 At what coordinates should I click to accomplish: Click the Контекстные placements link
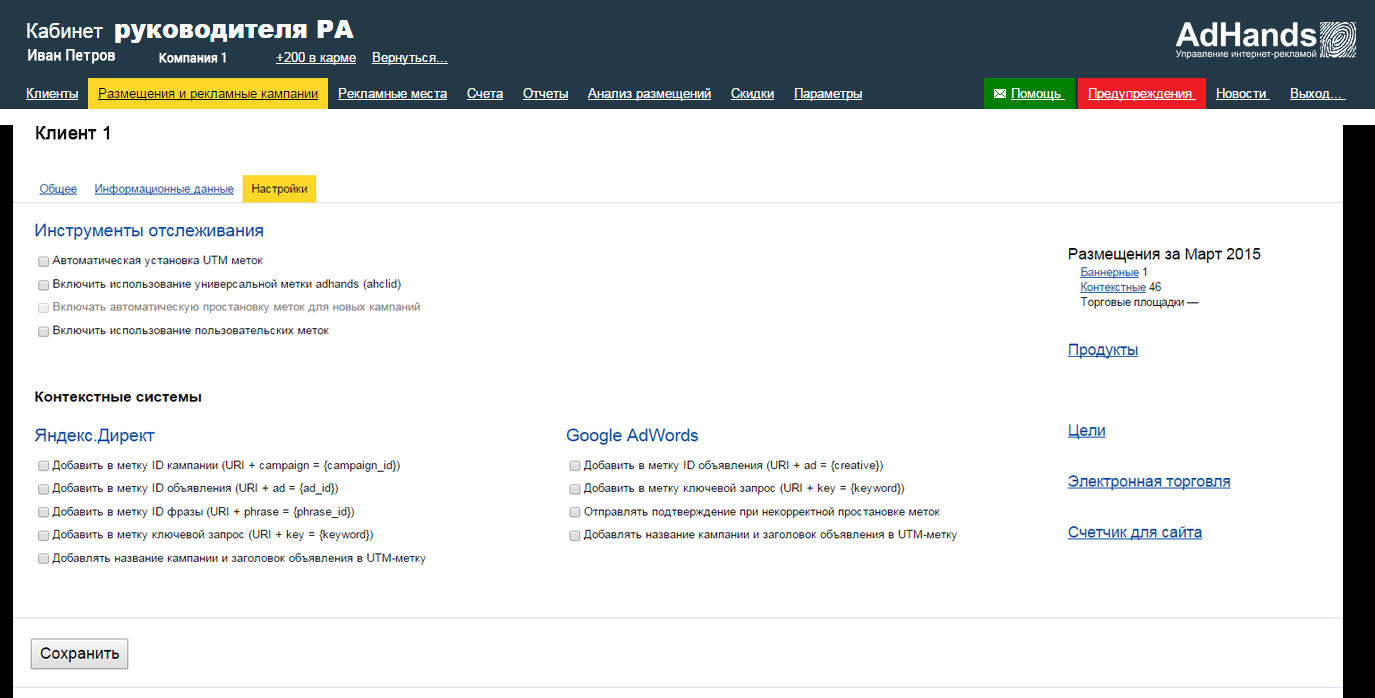[x=1113, y=287]
